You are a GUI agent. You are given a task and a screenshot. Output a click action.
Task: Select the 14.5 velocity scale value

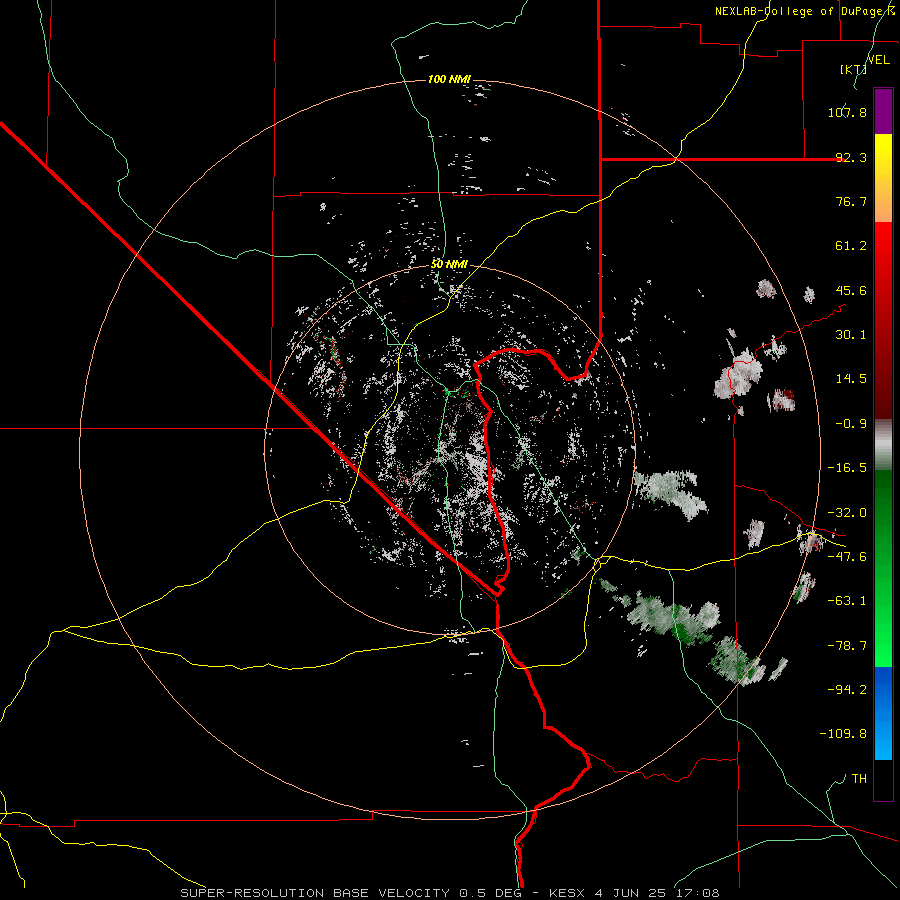[x=851, y=379]
